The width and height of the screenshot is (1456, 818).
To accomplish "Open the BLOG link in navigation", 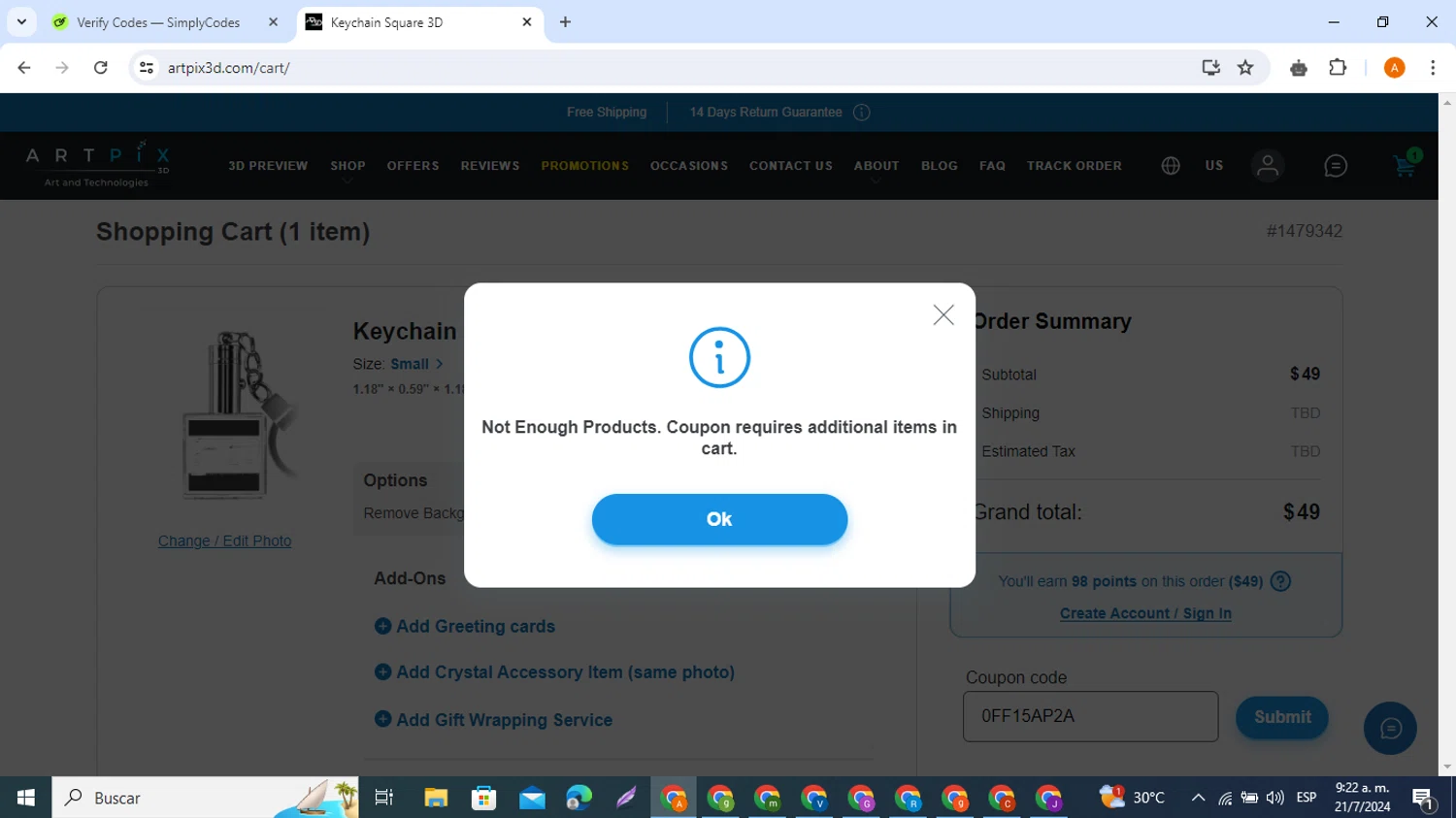I will [x=940, y=166].
